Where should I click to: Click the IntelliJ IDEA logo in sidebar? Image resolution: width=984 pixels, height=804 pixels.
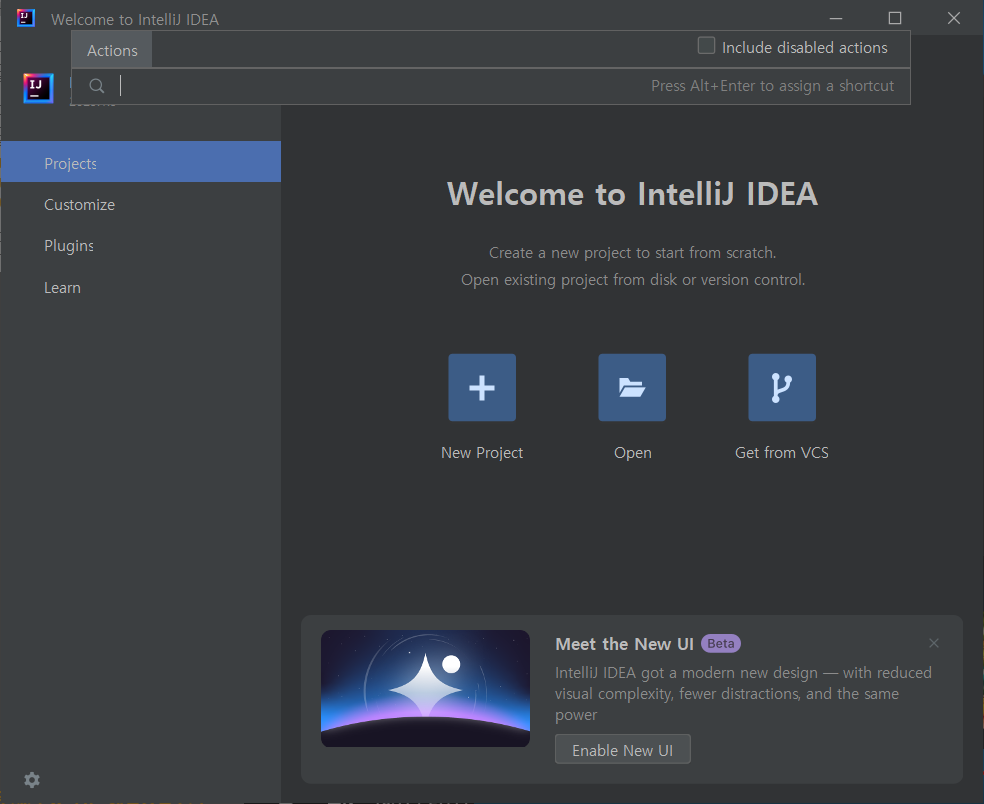coord(38,88)
